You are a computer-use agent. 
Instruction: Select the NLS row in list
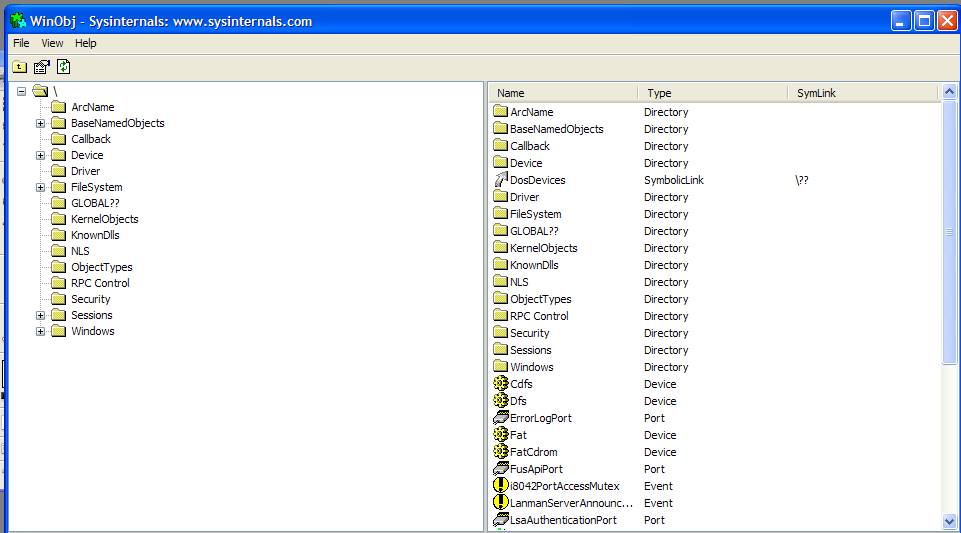(x=715, y=282)
